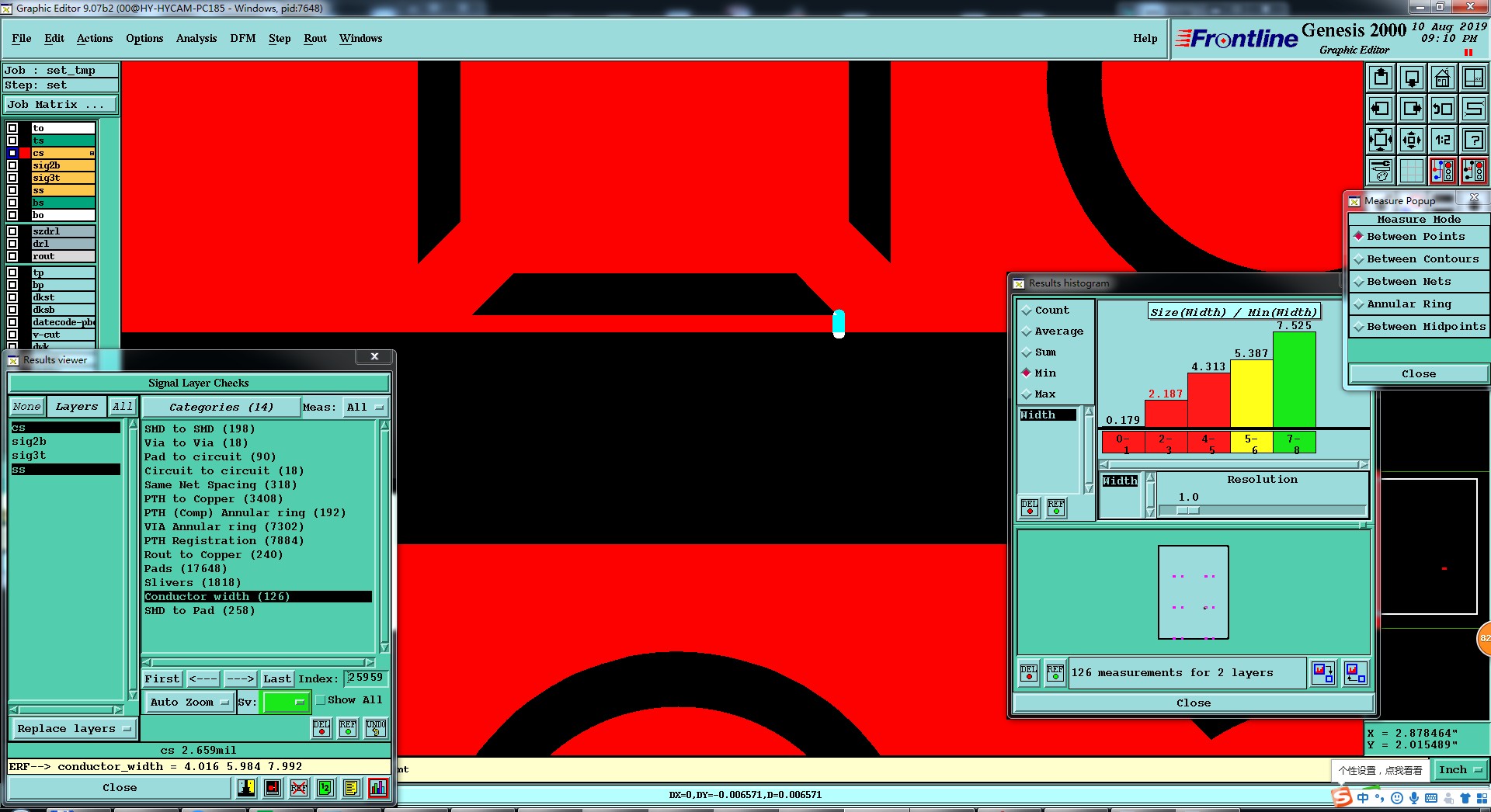Open the DFM menu
Image resolution: width=1491 pixels, height=812 pixels.
(x=243, y=38)
